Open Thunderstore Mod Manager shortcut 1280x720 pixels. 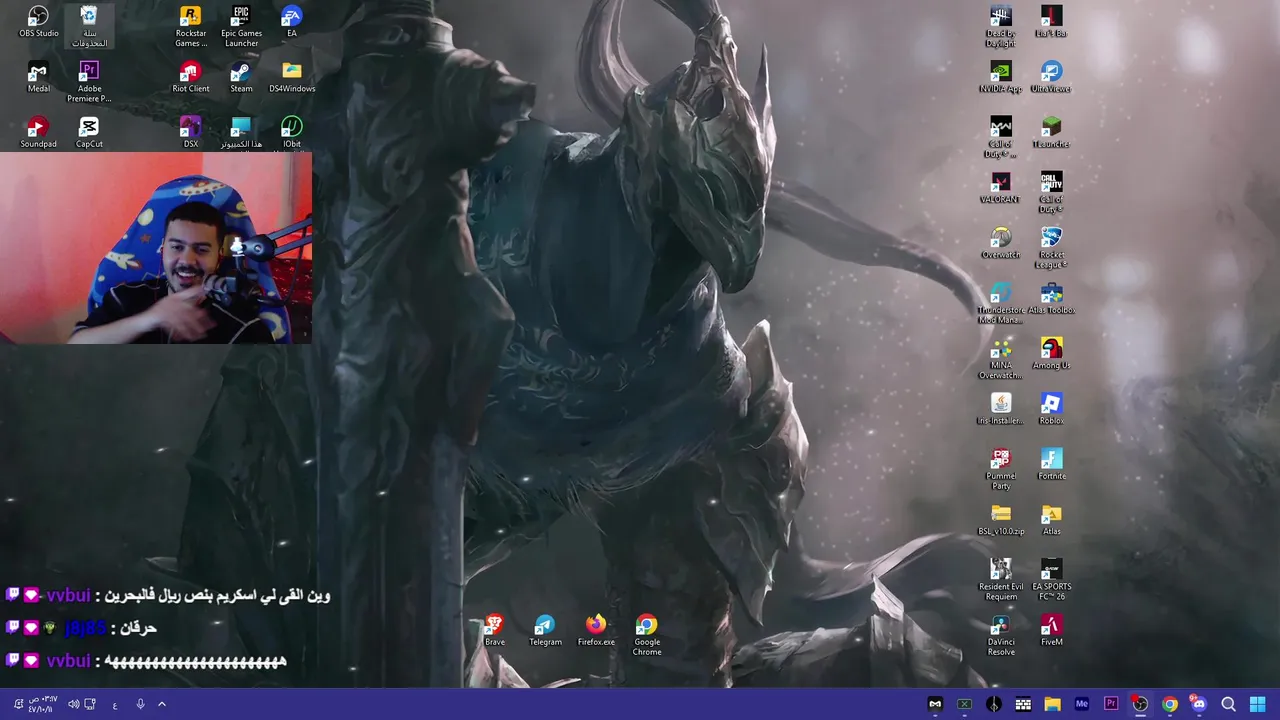click(1000, 303)
